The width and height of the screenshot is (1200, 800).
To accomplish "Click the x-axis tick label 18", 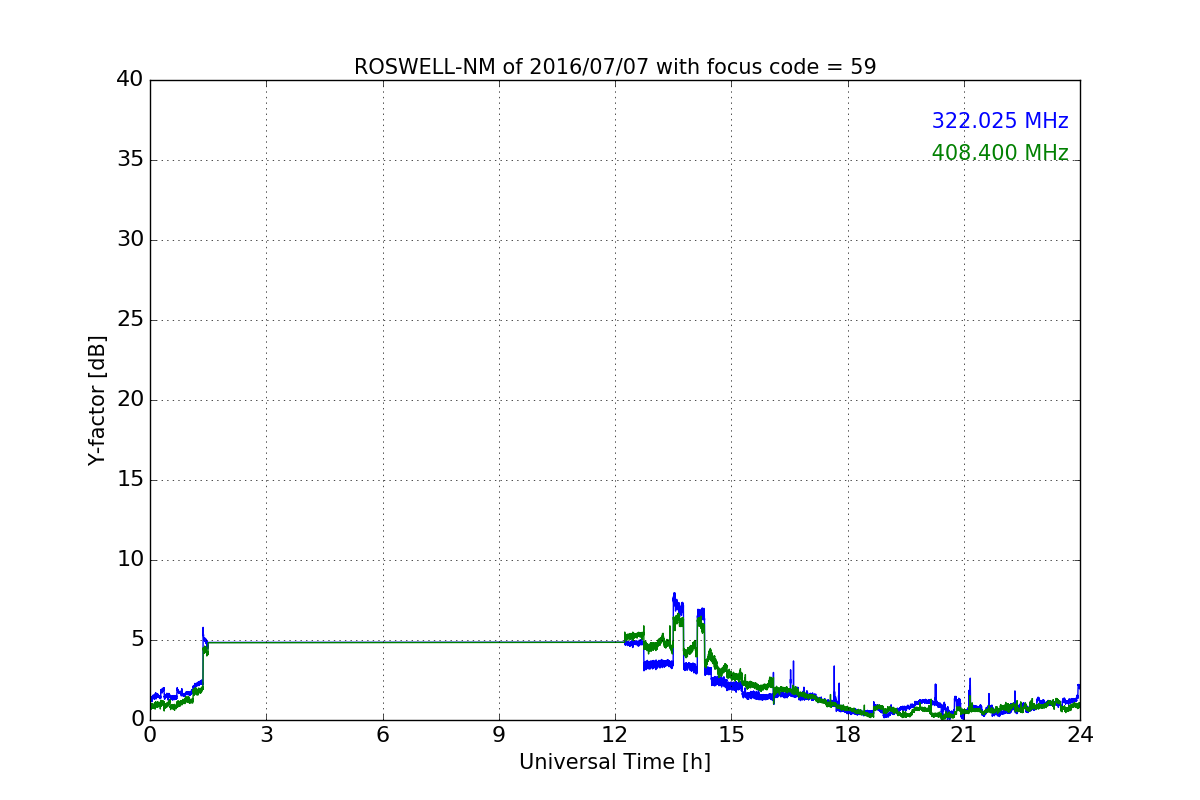I will click(x=848, y=735).
